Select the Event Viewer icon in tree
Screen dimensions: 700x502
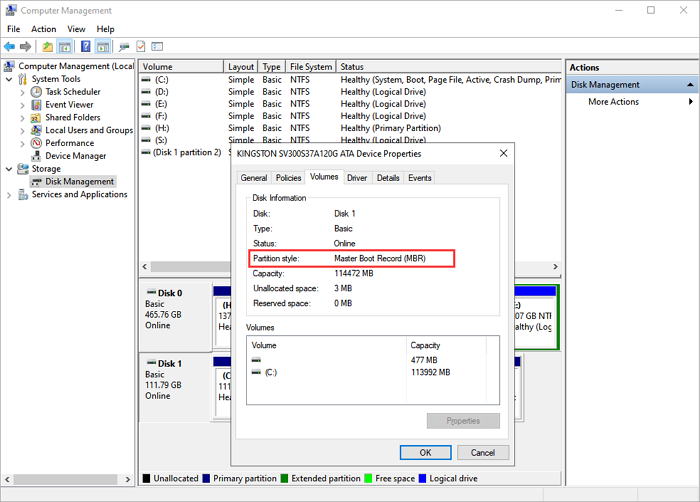[36, 105]
